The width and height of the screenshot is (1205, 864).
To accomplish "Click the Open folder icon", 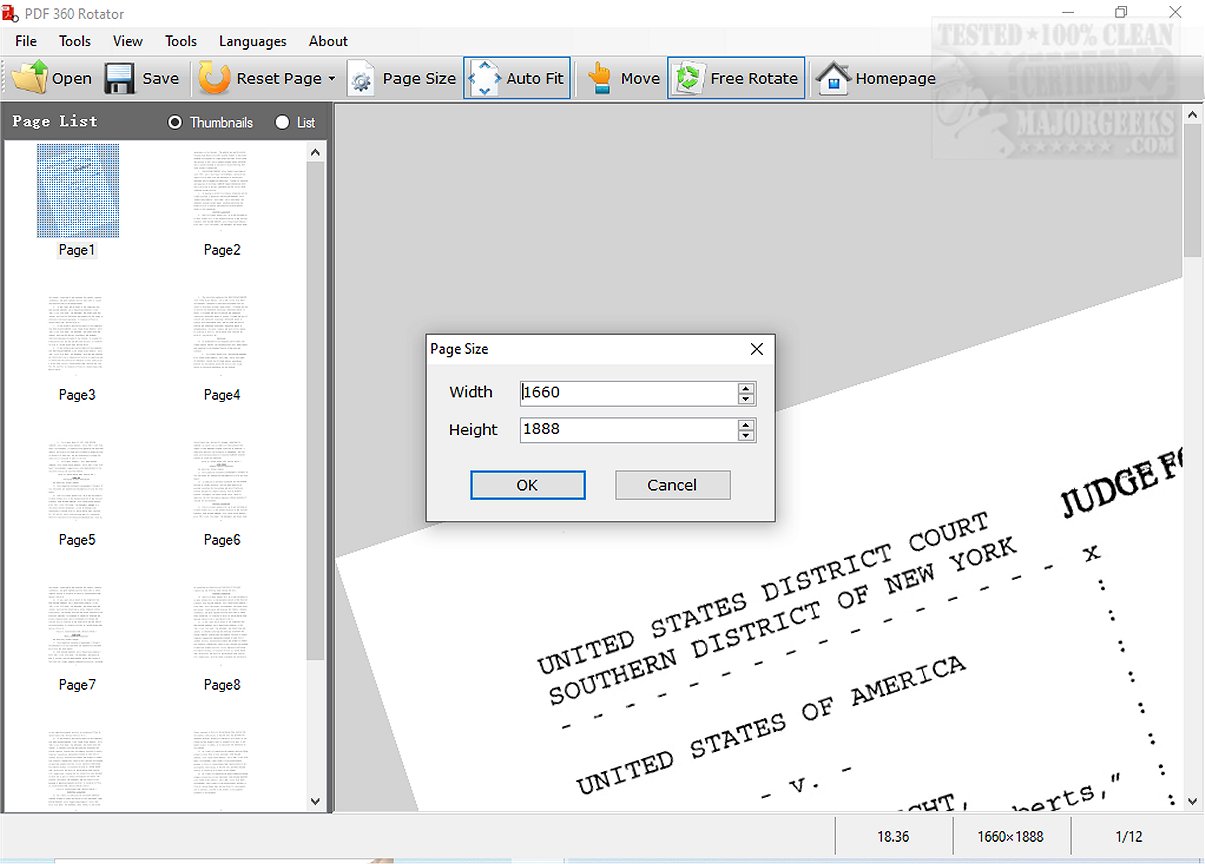I will pyautogui.click(x=30, y=78).
